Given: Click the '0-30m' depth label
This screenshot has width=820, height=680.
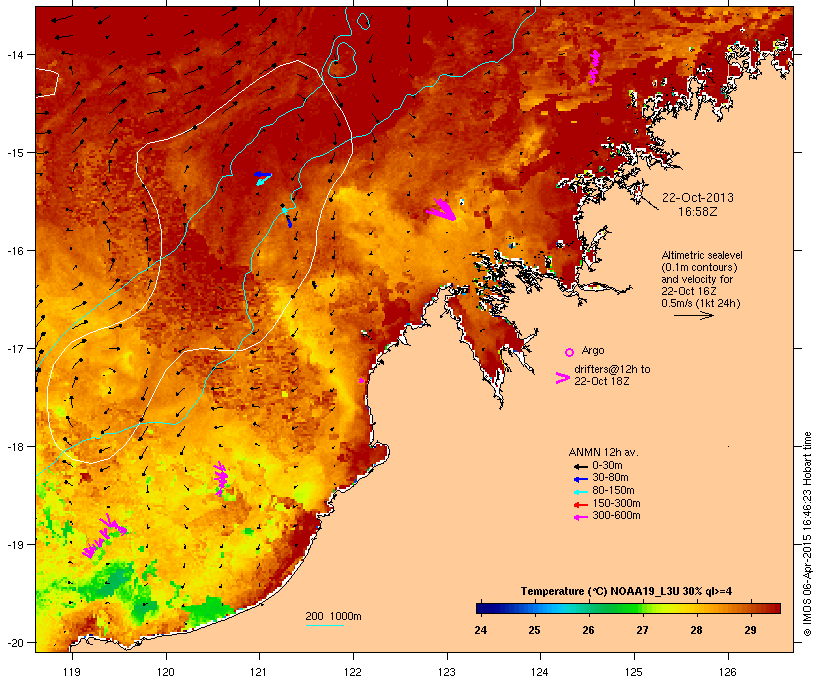Looking at the screenshot, I should pyautogui.click(x=607, y=466).
